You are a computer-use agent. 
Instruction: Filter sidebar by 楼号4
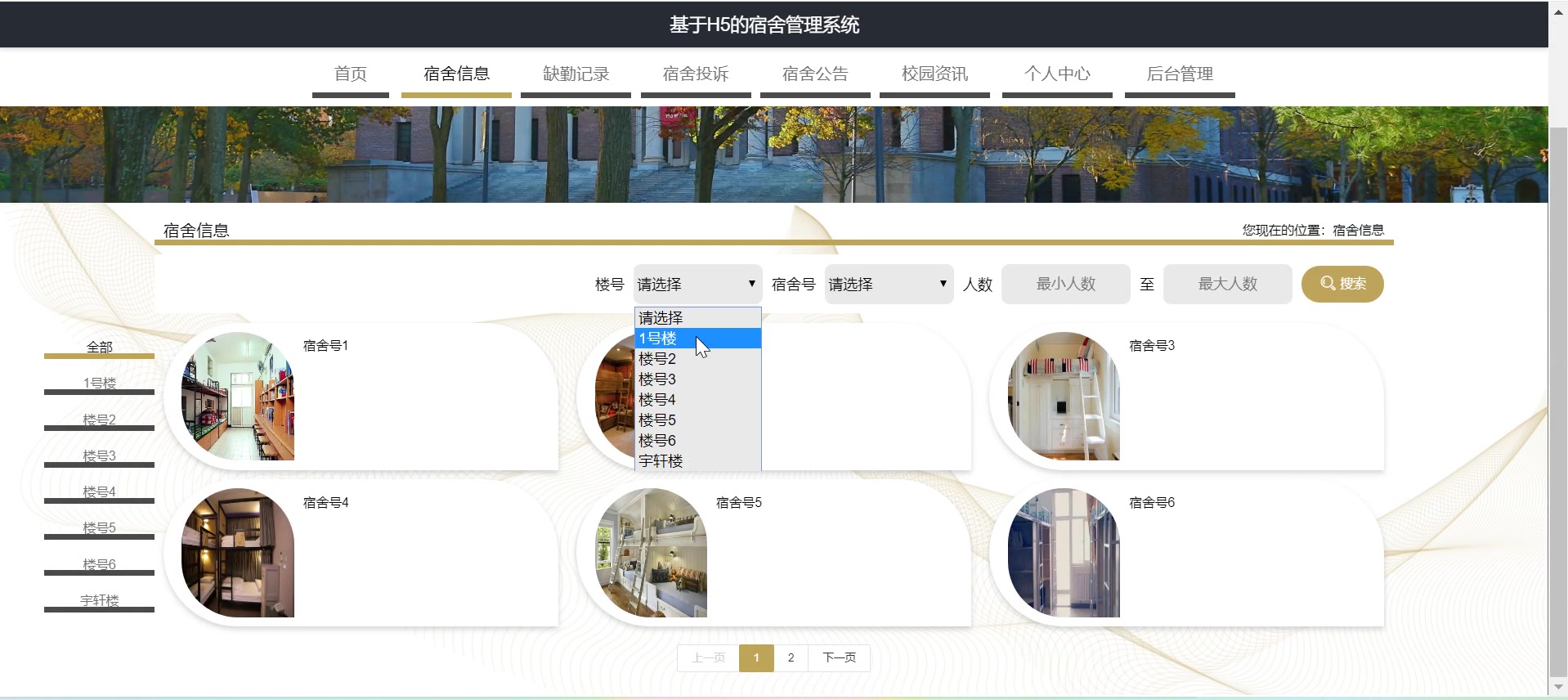[x=99, y=492]
